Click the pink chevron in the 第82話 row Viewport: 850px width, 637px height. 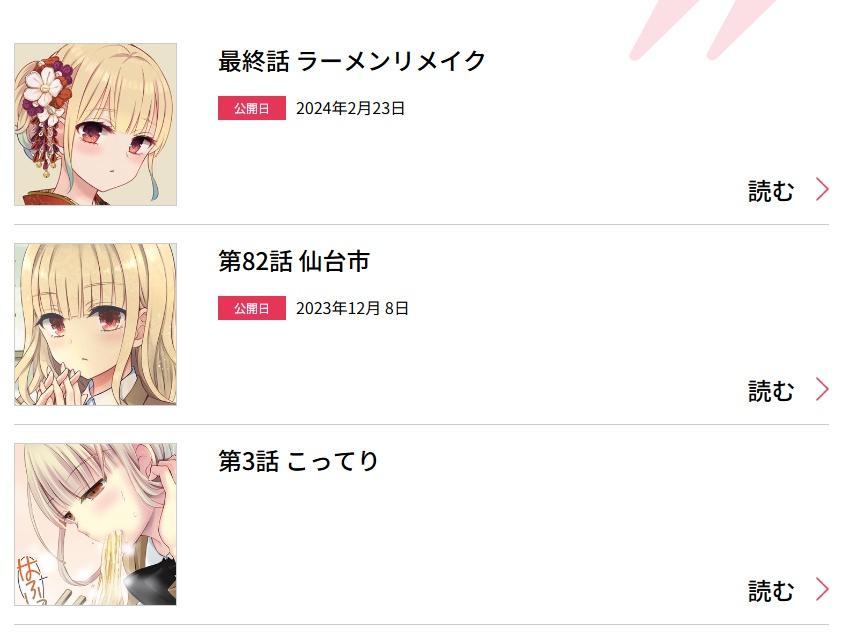point(822,390)
